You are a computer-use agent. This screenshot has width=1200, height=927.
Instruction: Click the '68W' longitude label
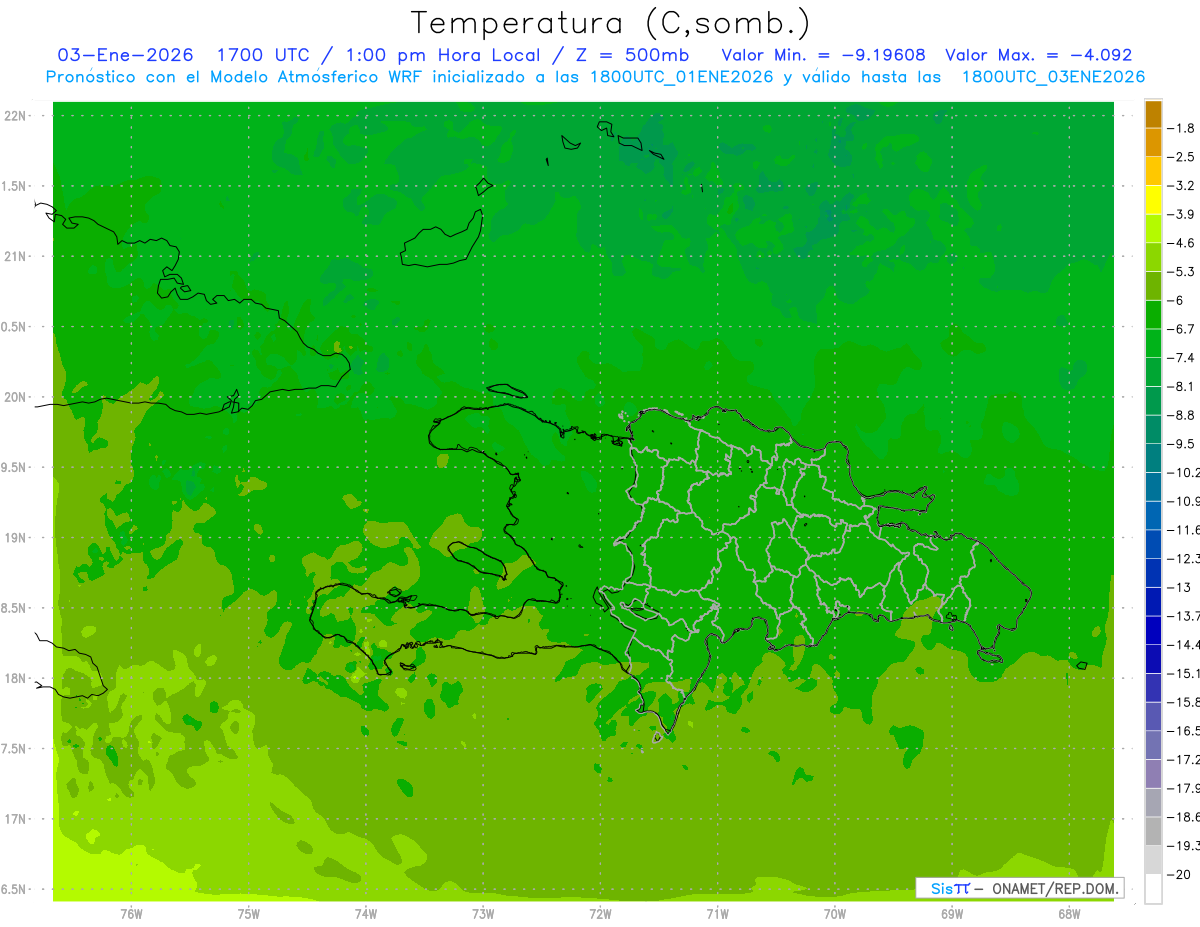pyautogui.click(x=1069, y=914)
